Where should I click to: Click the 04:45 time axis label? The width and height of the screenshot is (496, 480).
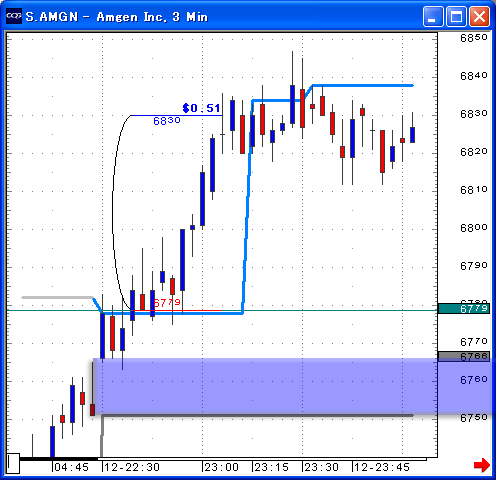coord(71,467)
